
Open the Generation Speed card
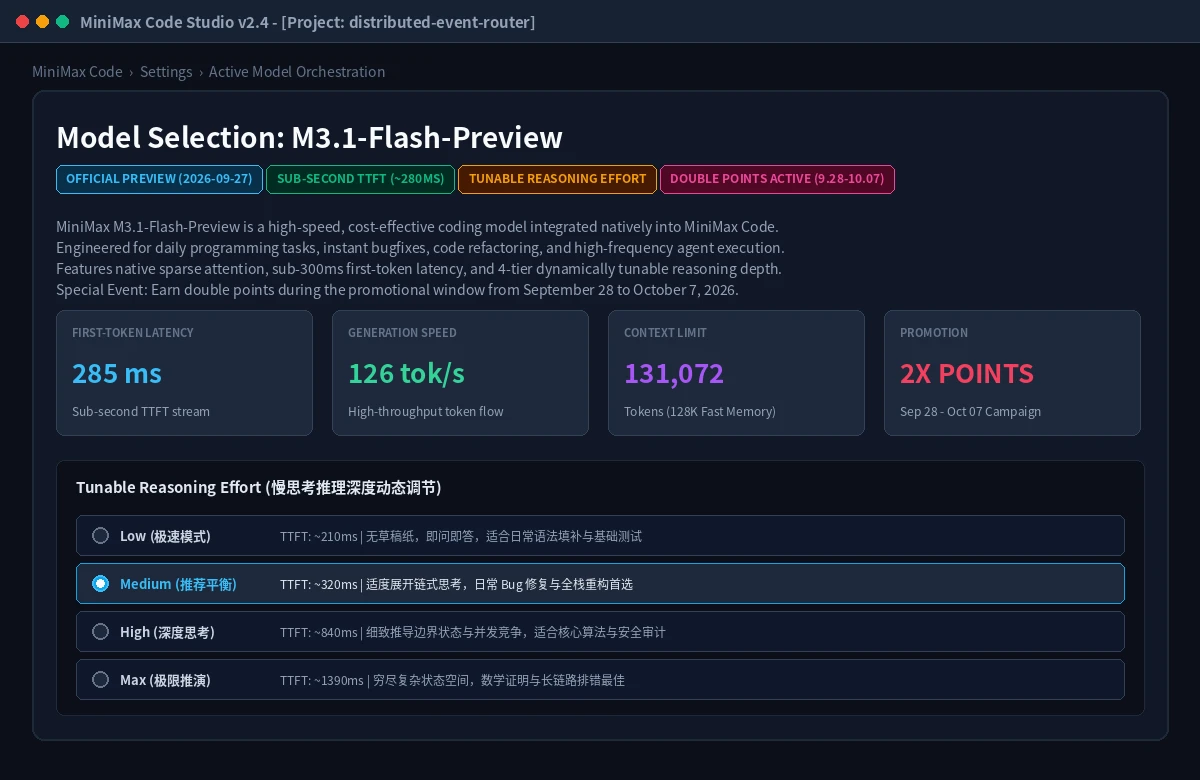coord(460,373)
